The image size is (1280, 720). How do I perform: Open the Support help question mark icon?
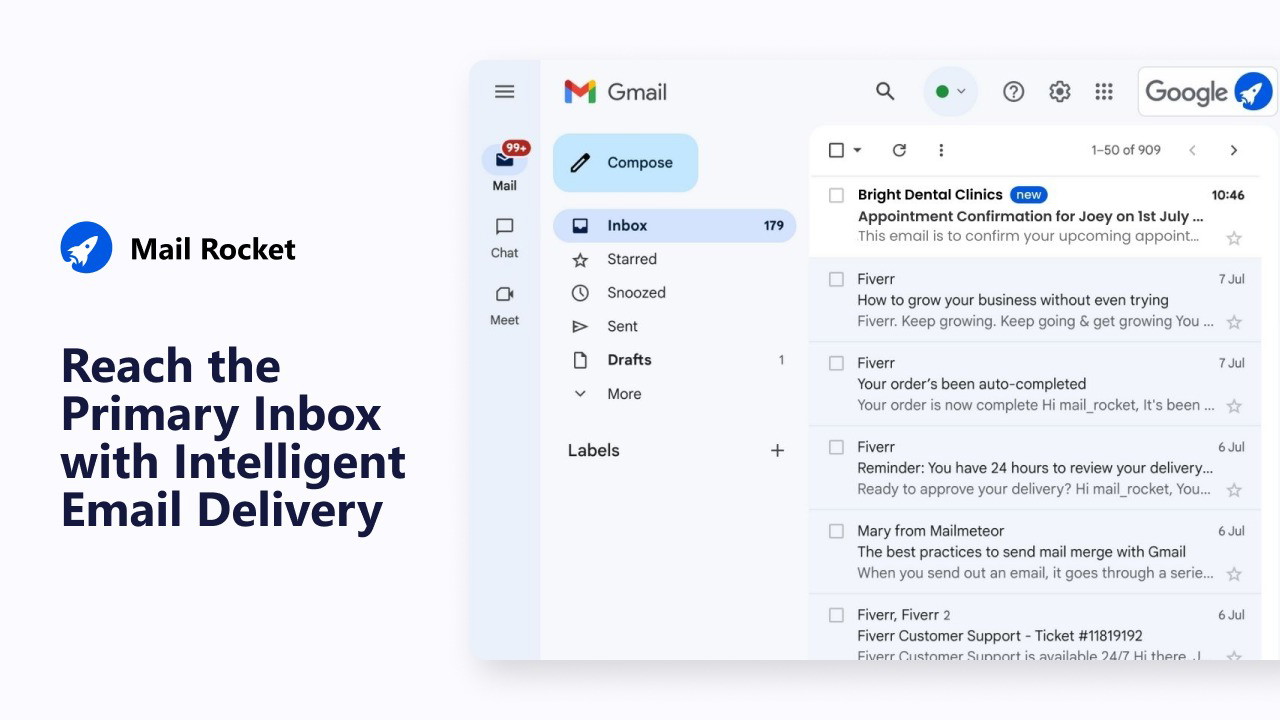1014,92
